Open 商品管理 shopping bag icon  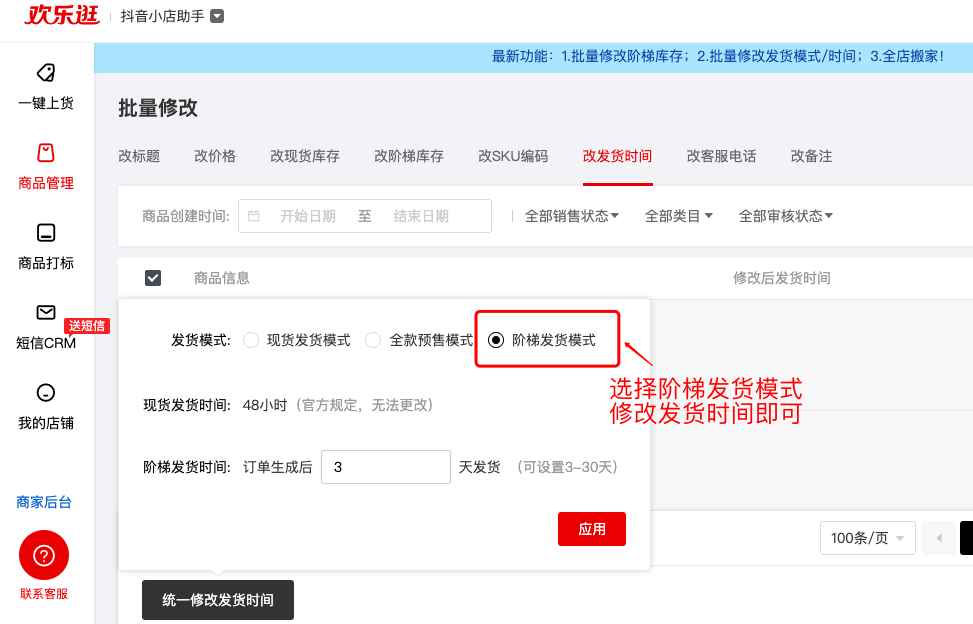[45, 153]
